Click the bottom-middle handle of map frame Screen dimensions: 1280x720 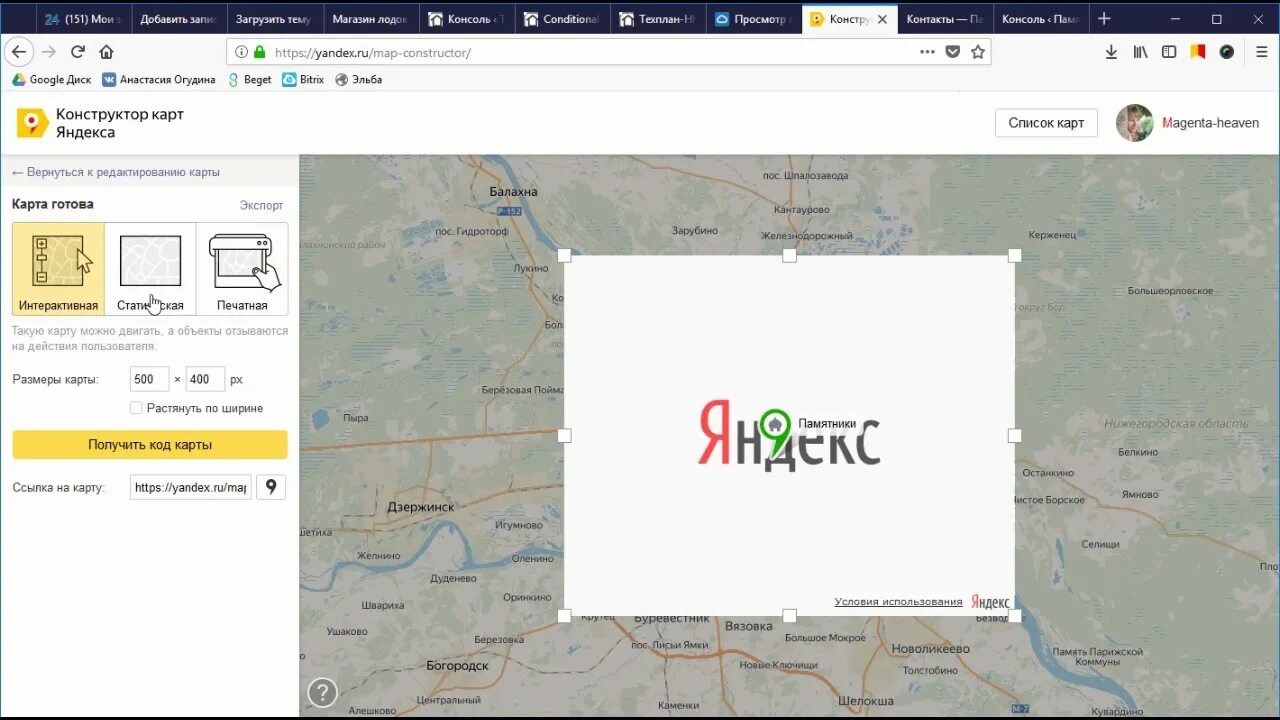[x=789, y=616]
